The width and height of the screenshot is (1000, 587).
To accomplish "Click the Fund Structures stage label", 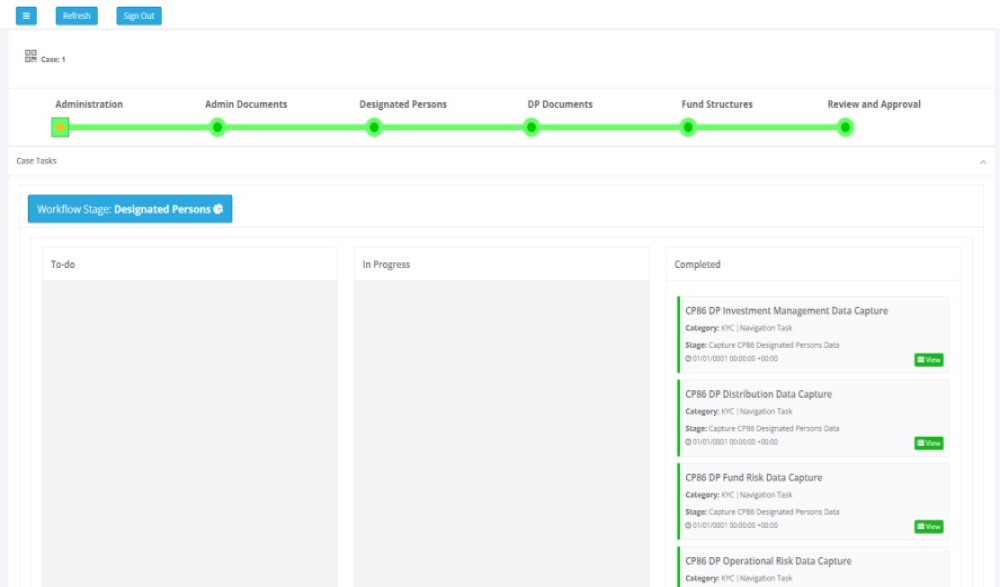I will [717, 104].
